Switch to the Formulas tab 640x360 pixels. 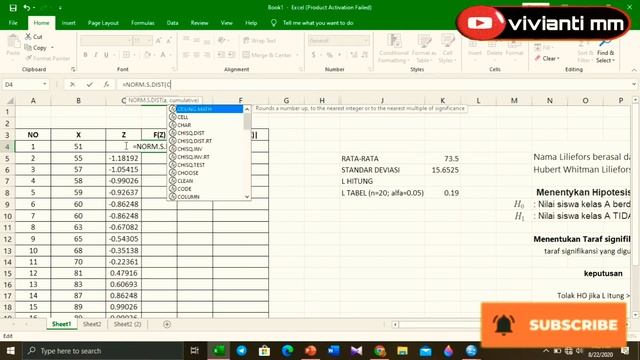(143, 23)
